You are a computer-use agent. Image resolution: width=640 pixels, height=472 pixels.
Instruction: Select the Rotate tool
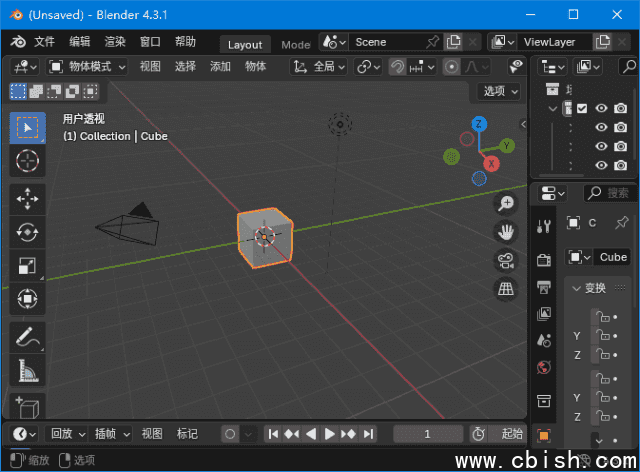click(x=27, y=232)
